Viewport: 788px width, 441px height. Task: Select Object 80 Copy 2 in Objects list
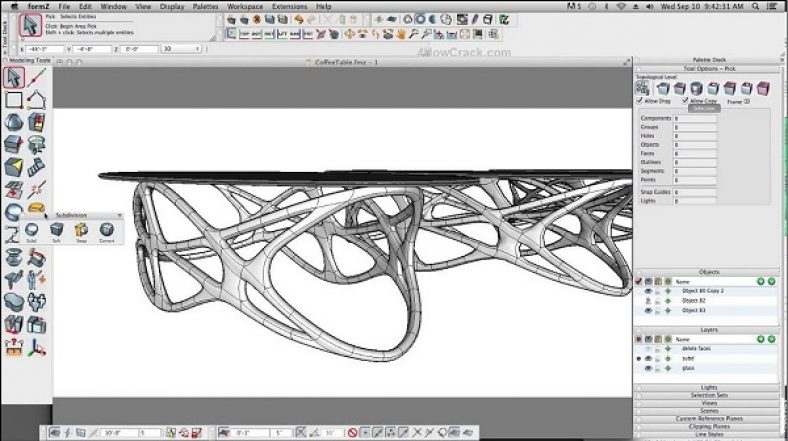[x=702, y=291]
